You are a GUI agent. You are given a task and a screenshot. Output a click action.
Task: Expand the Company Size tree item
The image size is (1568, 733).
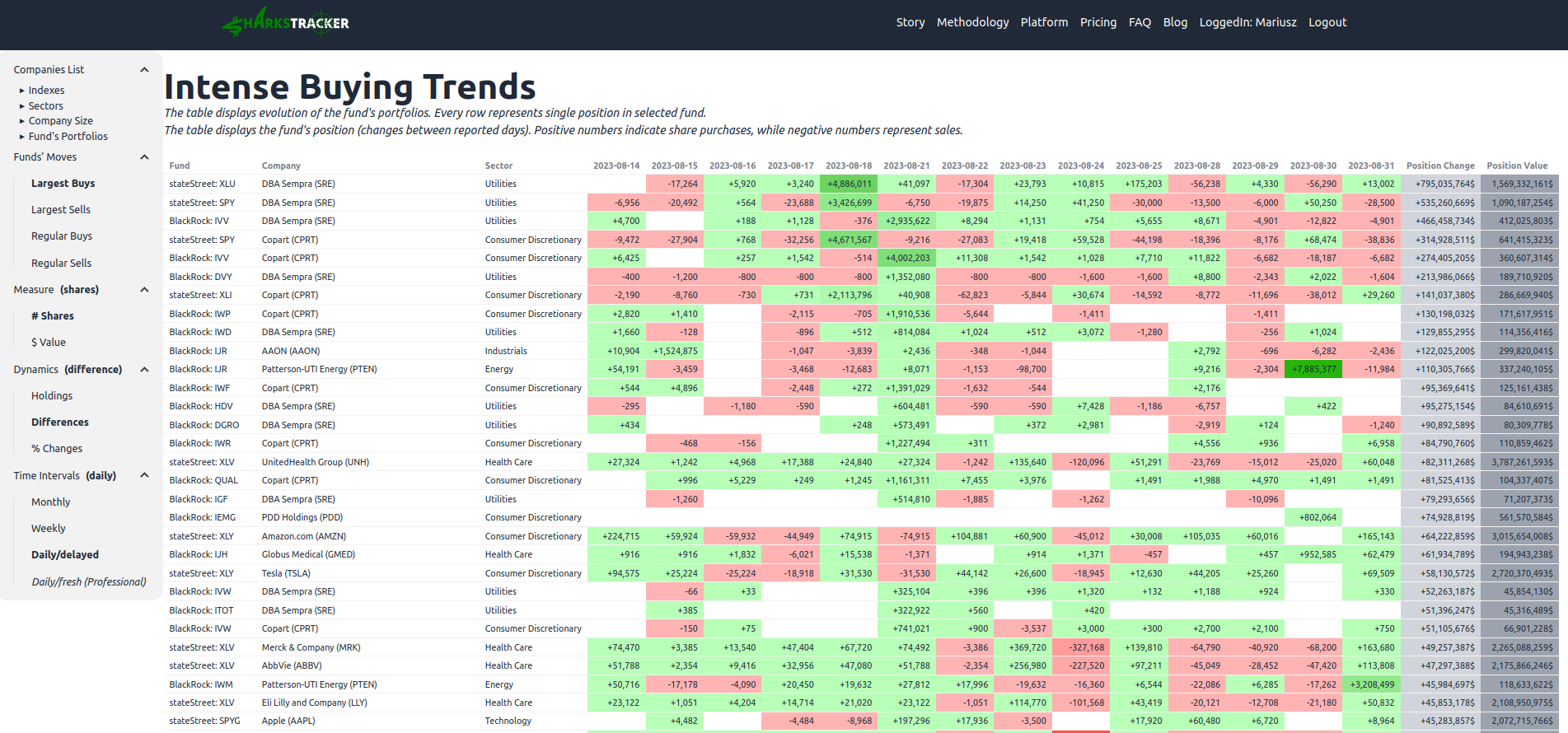coord(56,121)
